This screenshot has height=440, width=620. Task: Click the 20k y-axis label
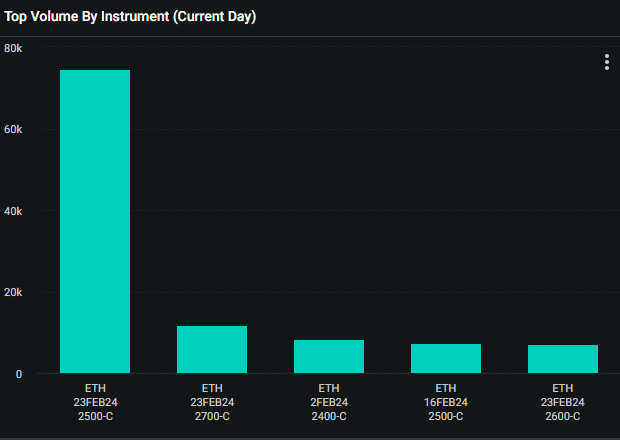click(14, 293)
